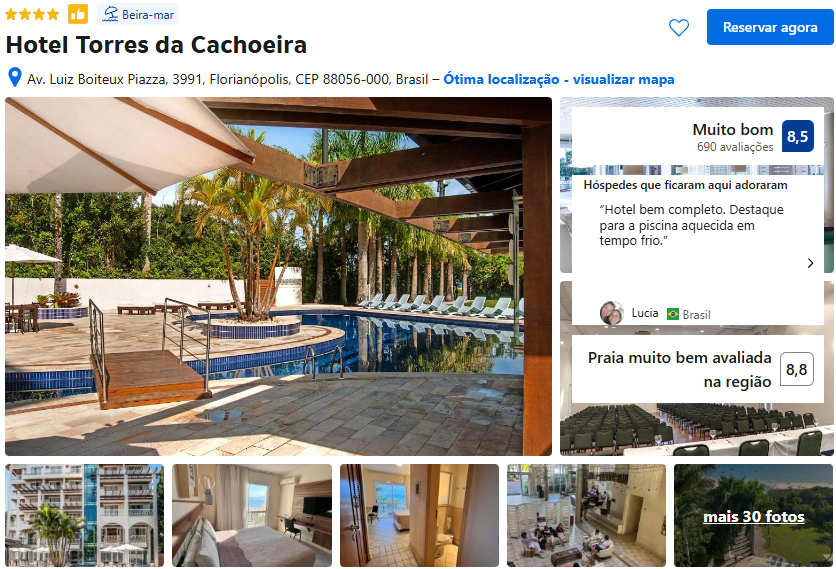Screen dimensions: 836x569
Task: Click the 8,8 beach rating badge
Action: point(797,369)
